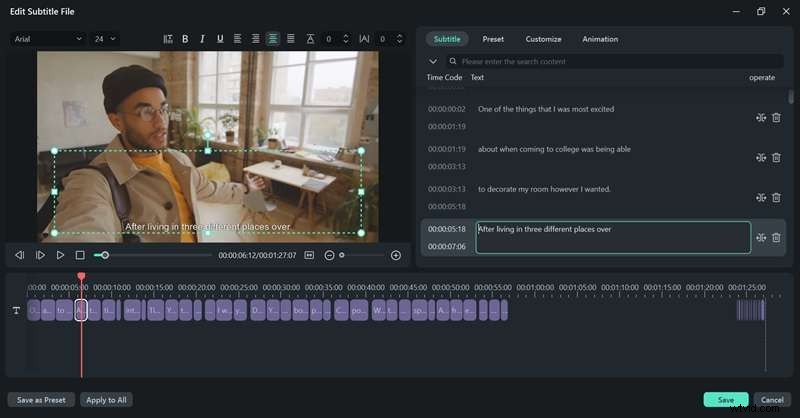Toggle italic text formatting

click(202, 39)
